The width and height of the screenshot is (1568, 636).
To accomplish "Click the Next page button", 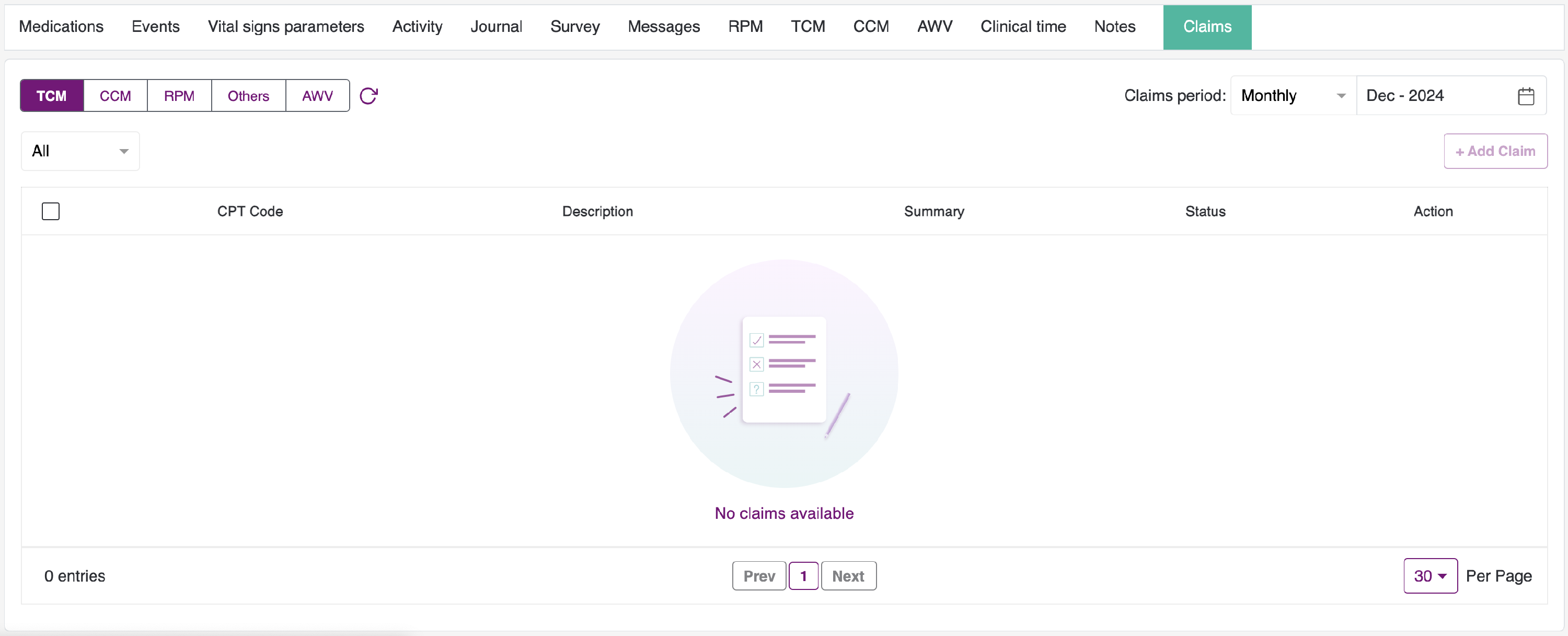I will (848, 576).
